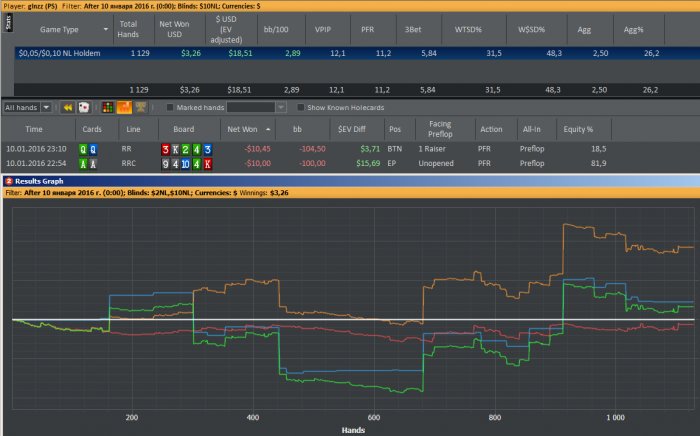Sort stats by Total Hands column
Image resolution: width=700 pixels, height=436 pixels.
tap(128, 29)
